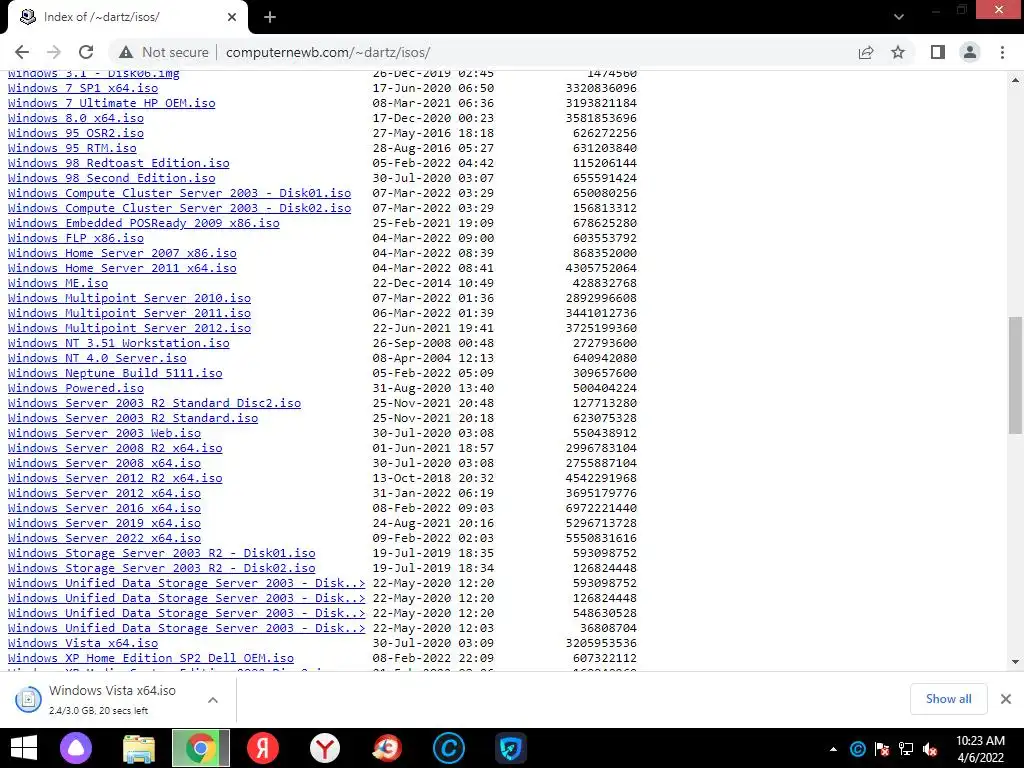
Task: Click Windows NT 4.0 Server.iso link
Action: [97, 359]
